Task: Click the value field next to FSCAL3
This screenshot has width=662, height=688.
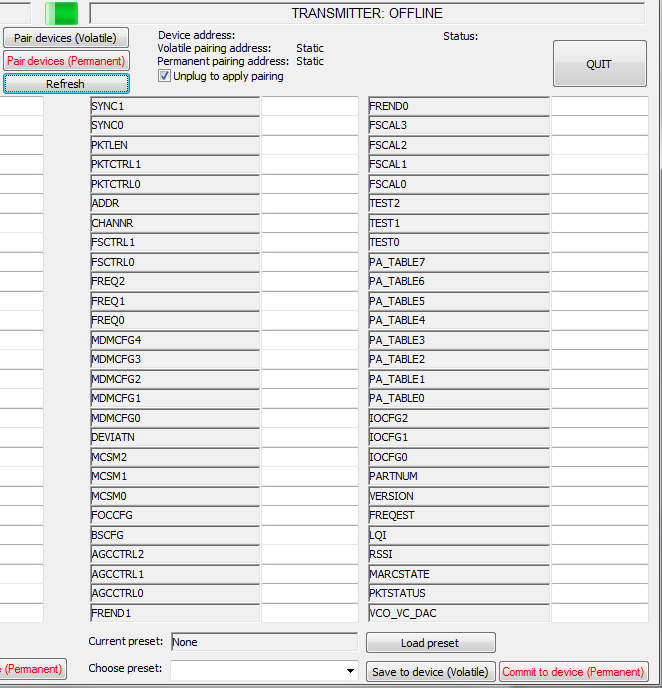Action: (600, 125)
